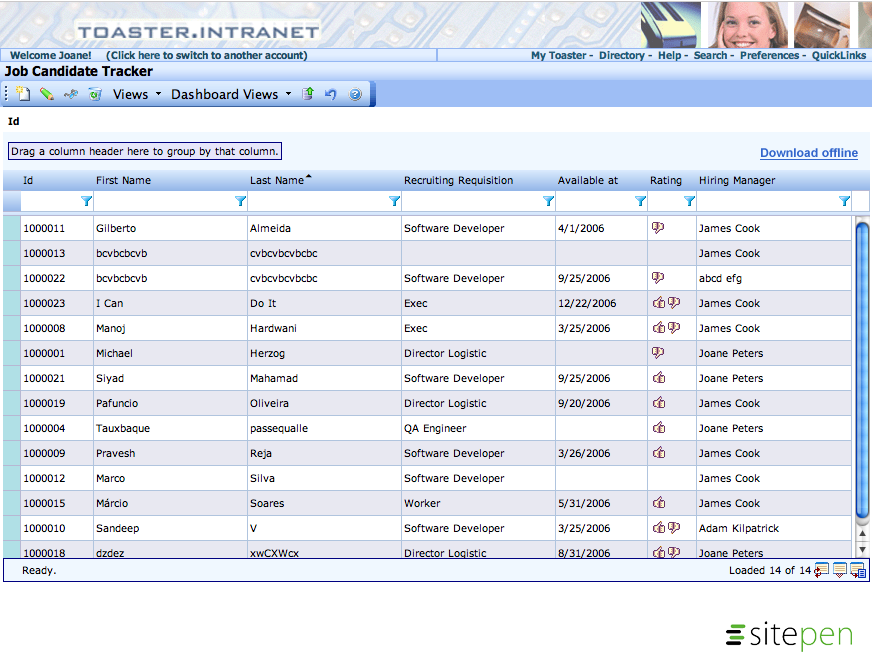Open the Directory menu

pos(621,55)
